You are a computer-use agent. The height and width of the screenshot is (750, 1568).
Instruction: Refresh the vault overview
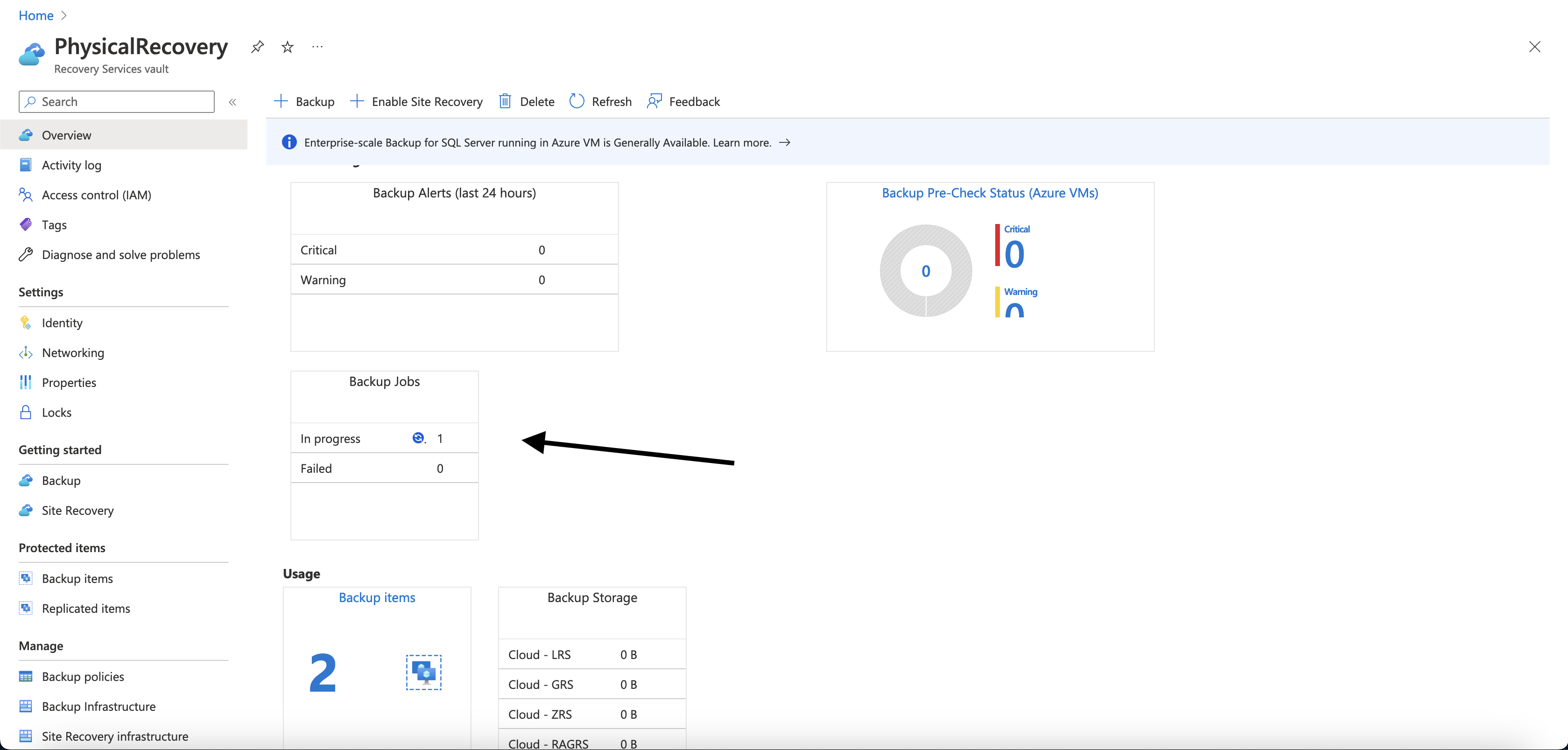click(x=600, y=102)
